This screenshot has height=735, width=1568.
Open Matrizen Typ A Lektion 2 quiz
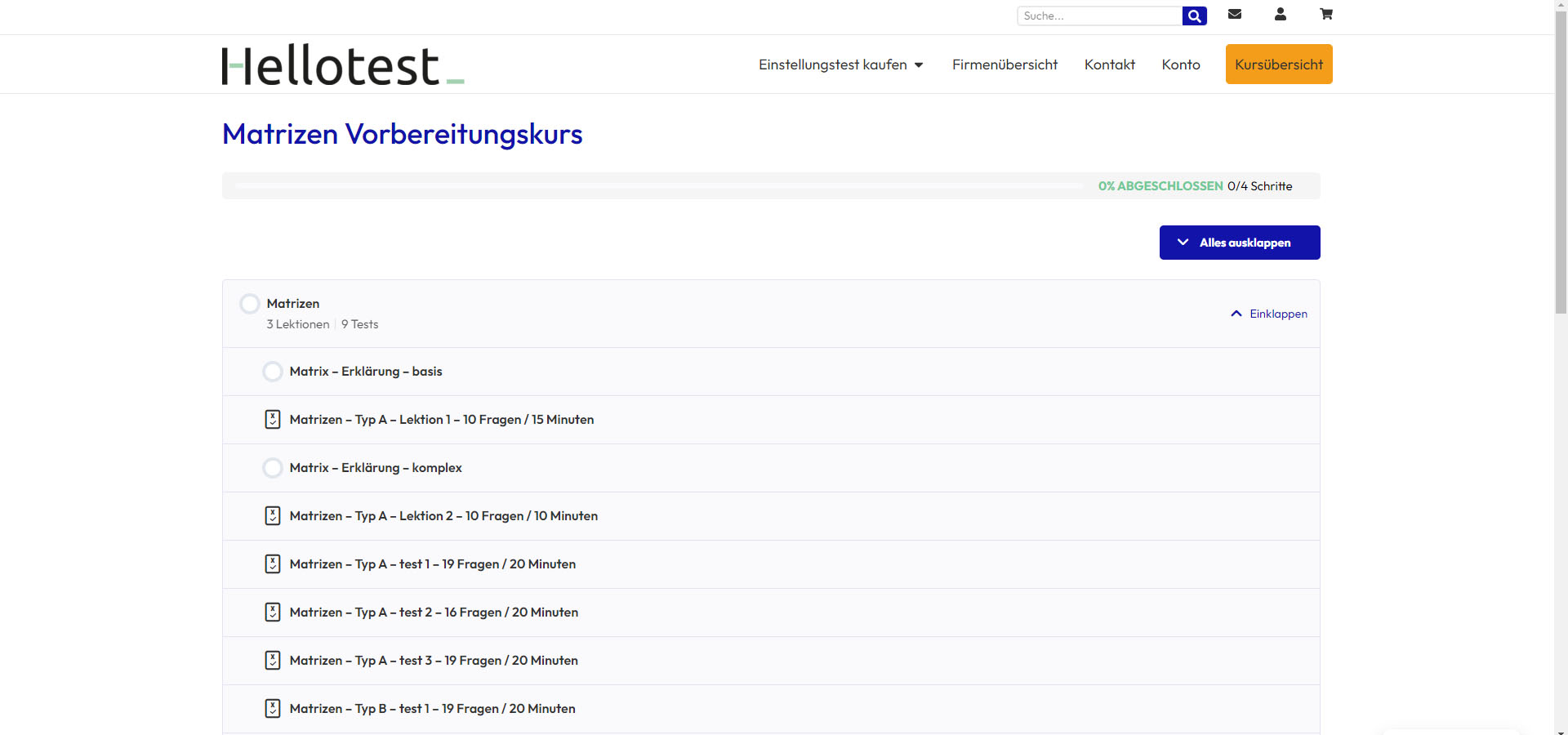(x=443, y=516)
